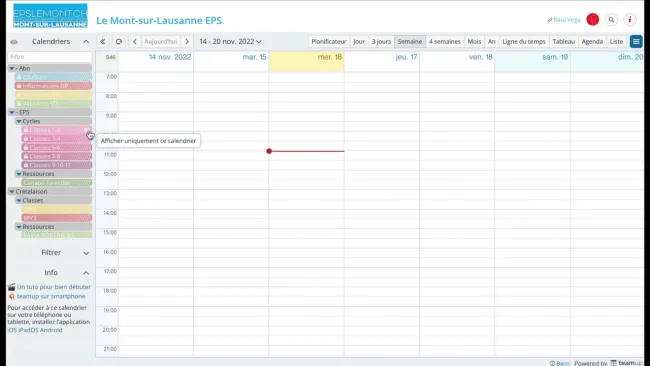The width and height of the screenshot is (650, 366).
Task: Switch to Tableau view
Action: 564,41
